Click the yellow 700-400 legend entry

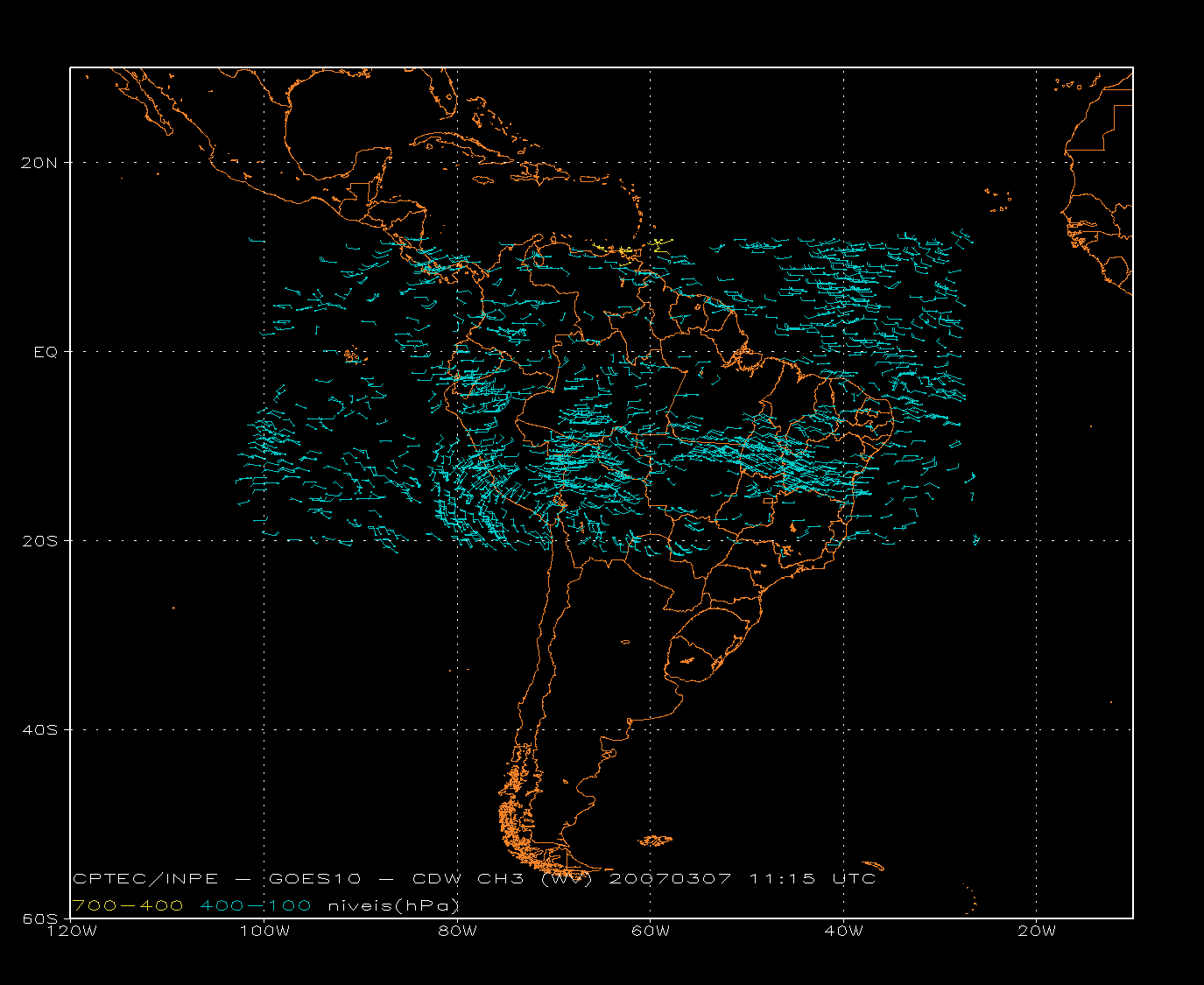(128, 905)
